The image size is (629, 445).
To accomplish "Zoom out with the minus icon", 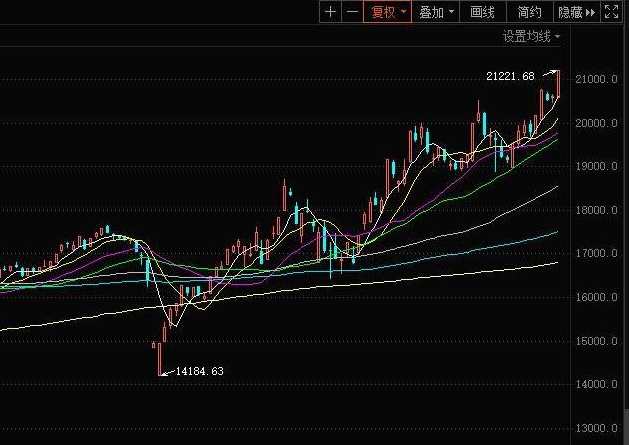I will (x=351, y=12).
